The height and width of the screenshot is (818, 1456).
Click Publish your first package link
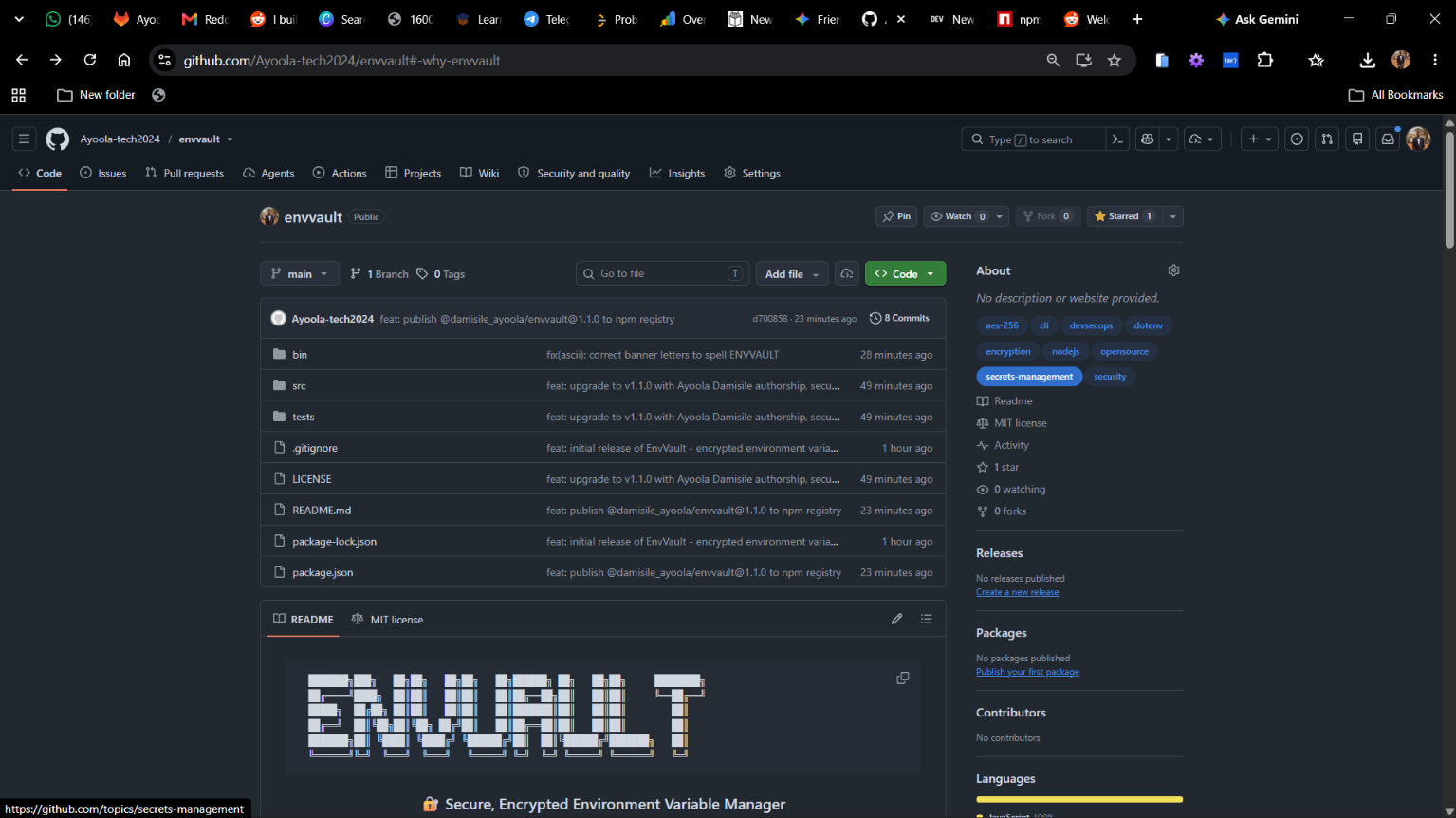[1027, 672]
